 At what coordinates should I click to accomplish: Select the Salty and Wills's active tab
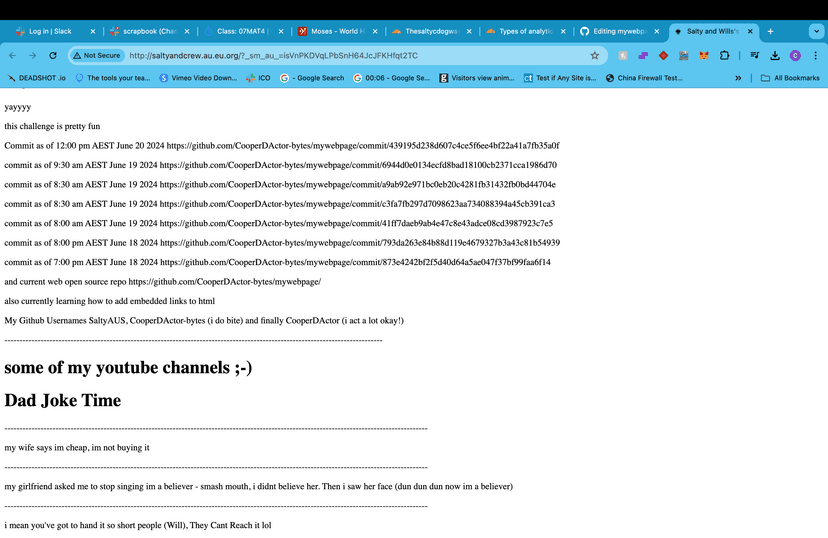point(712,31)
